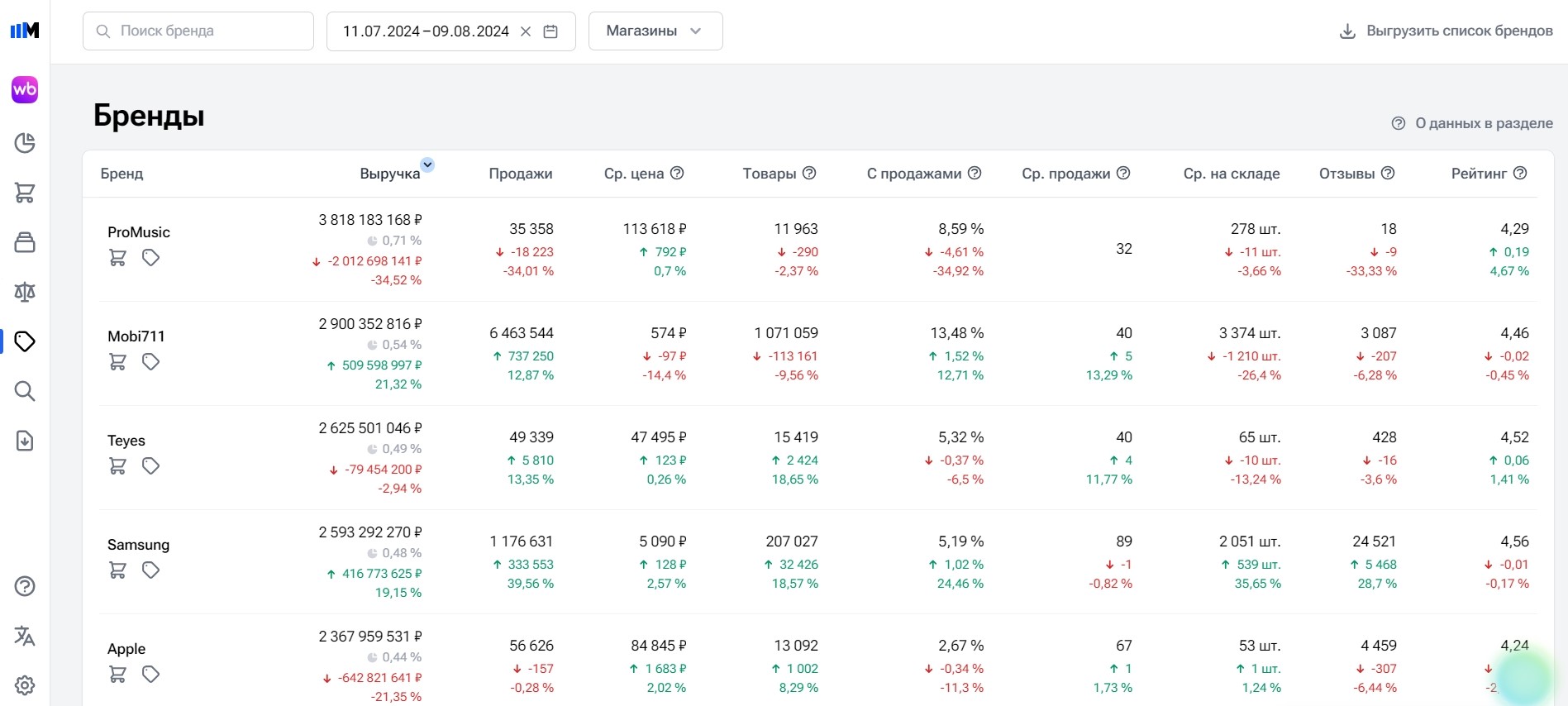Click ProMusic row cart icon
Screen dimensions: 1568x706
point(117,258)
